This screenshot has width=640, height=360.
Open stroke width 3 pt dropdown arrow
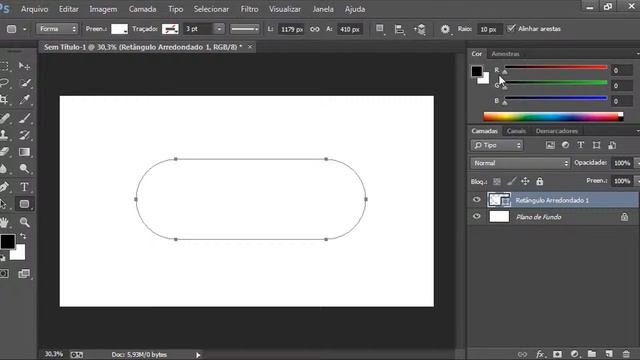[219, 29]
